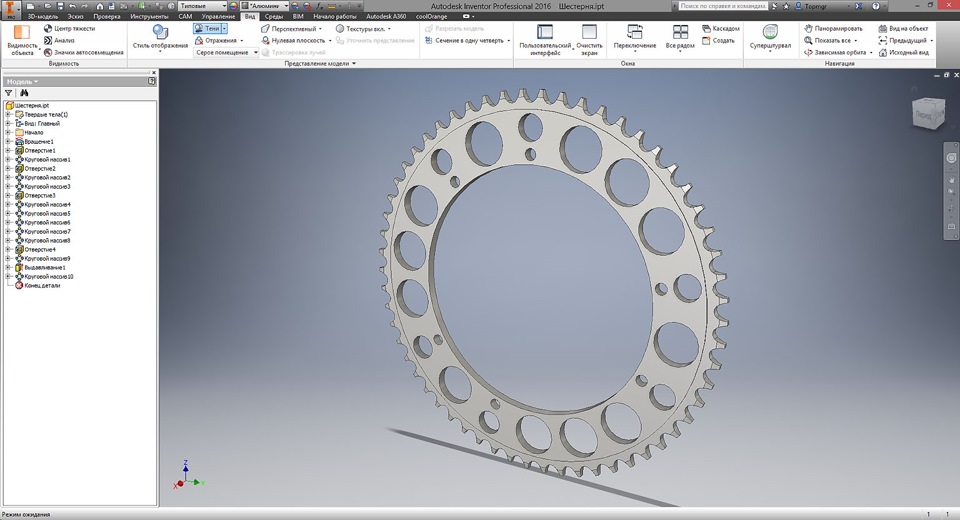Click the filter funnel icon in the model browser
The width and height of the screenshot is (960, 520).
[x=9, y=93]
